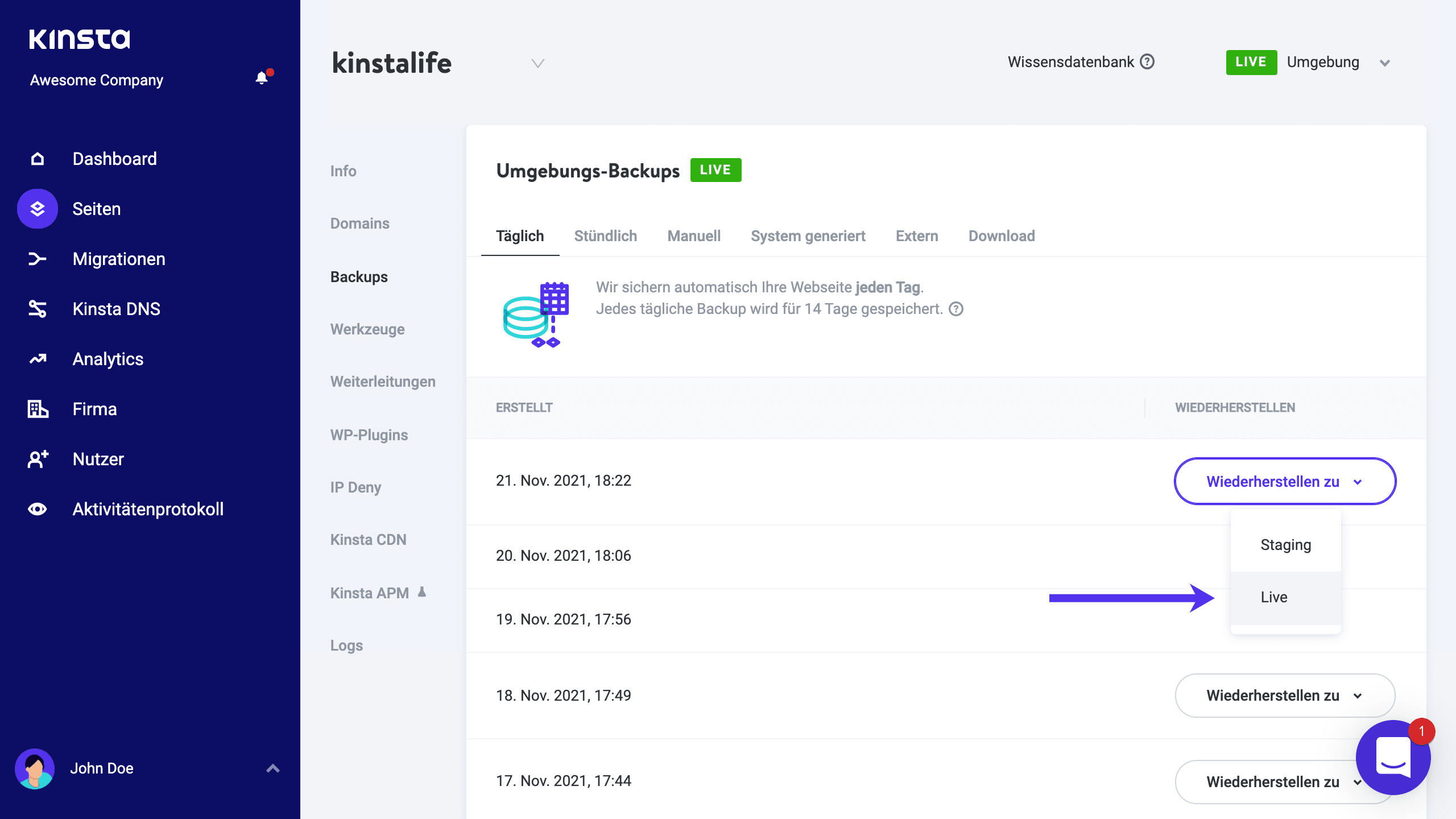Open the Logs section

(x=346, y=645)
